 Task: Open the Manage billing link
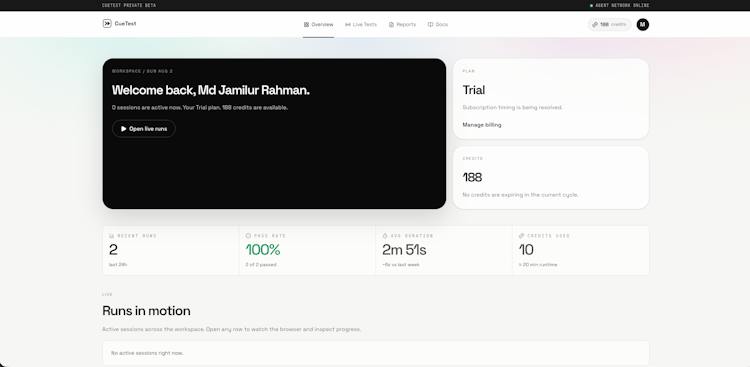[x=482, y=125]
